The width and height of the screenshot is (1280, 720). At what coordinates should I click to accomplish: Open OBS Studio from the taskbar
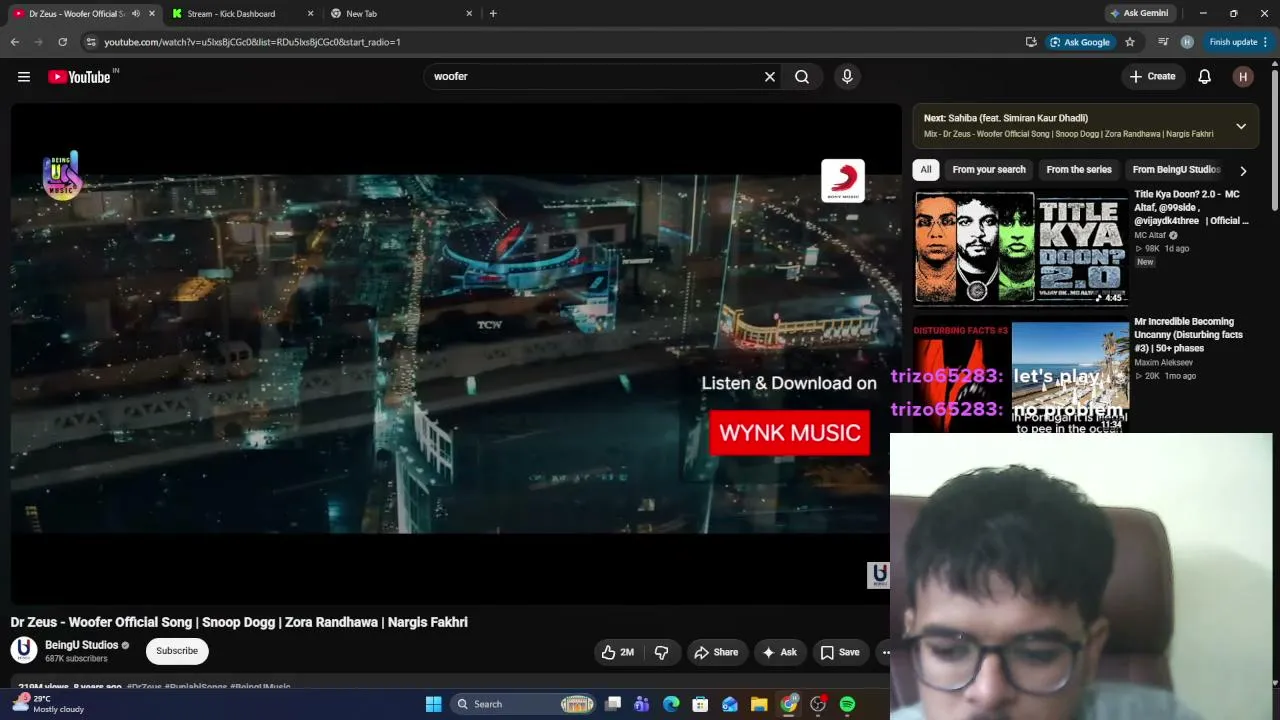point(818,704)
